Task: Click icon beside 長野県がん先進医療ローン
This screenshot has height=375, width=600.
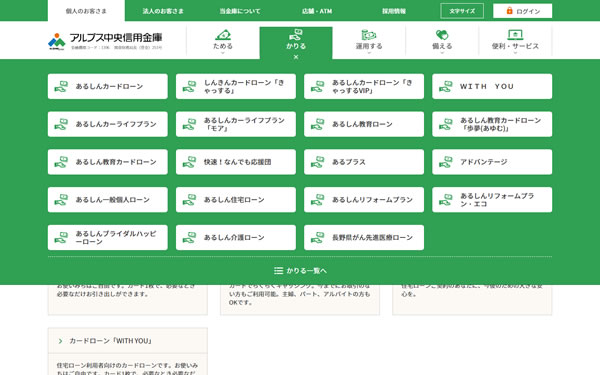Action: [318, 238]
